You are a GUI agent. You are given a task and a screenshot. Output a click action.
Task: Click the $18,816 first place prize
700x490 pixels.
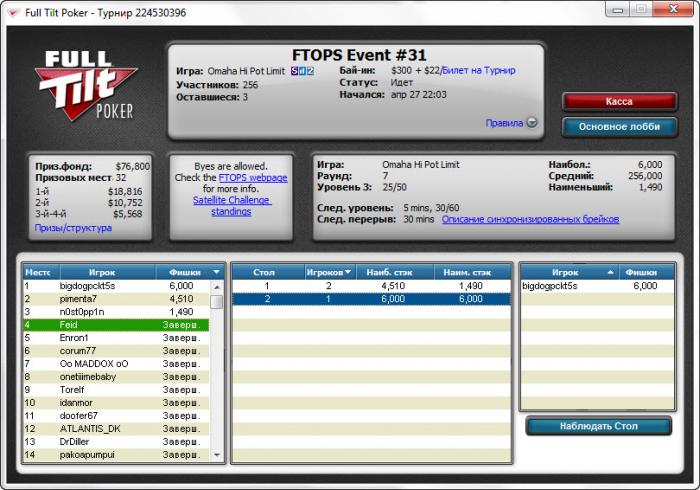point(125,191)
